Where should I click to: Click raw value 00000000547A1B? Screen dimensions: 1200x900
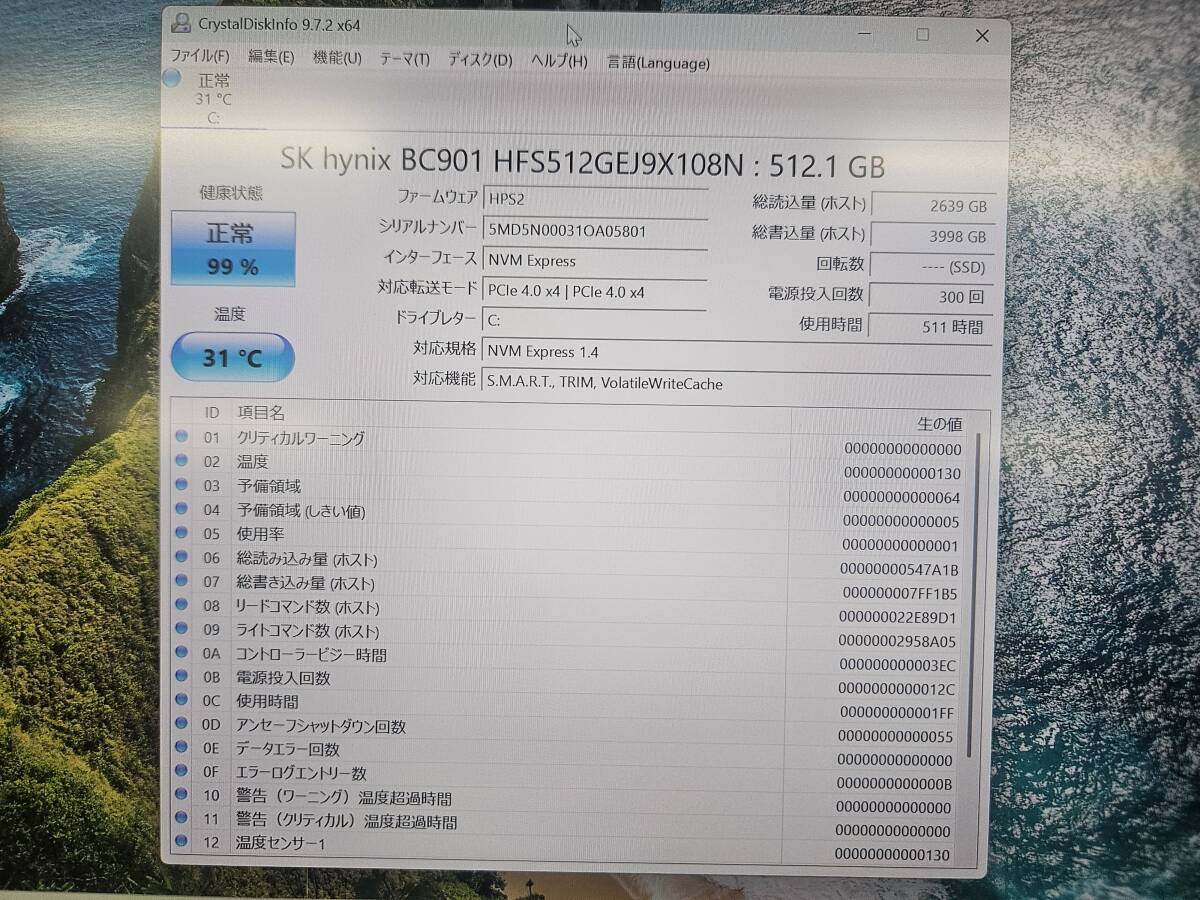click(x=899, y=570)
